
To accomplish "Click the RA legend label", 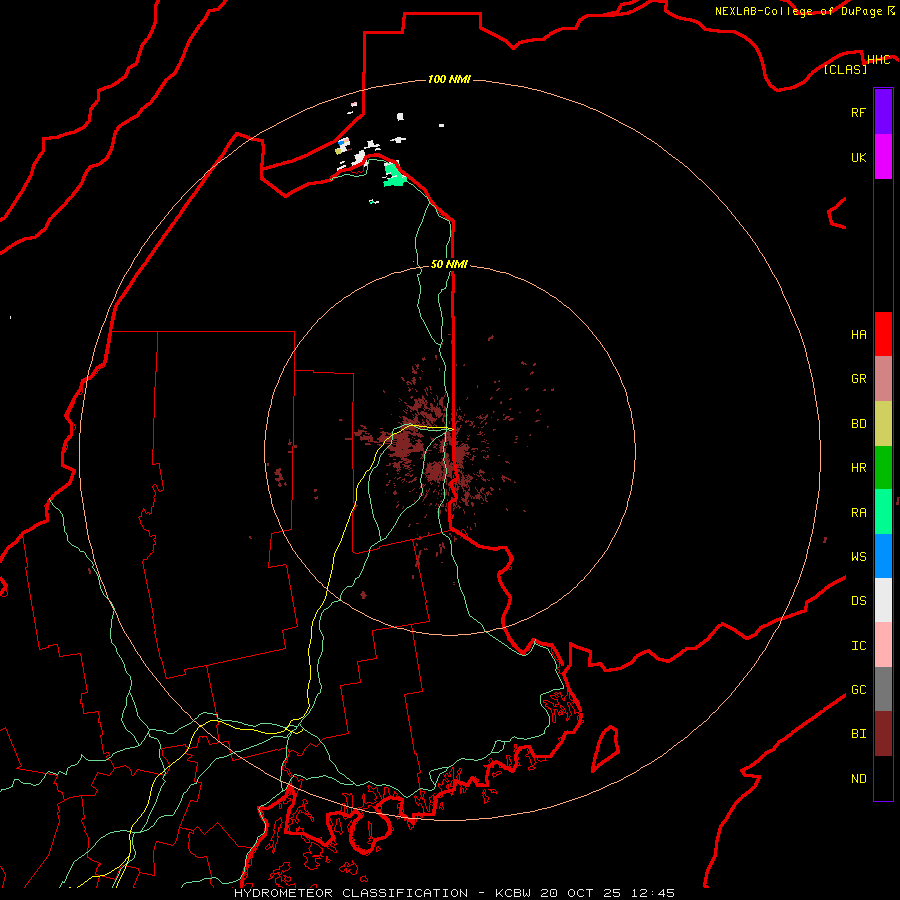I will (x=858, y=513).
